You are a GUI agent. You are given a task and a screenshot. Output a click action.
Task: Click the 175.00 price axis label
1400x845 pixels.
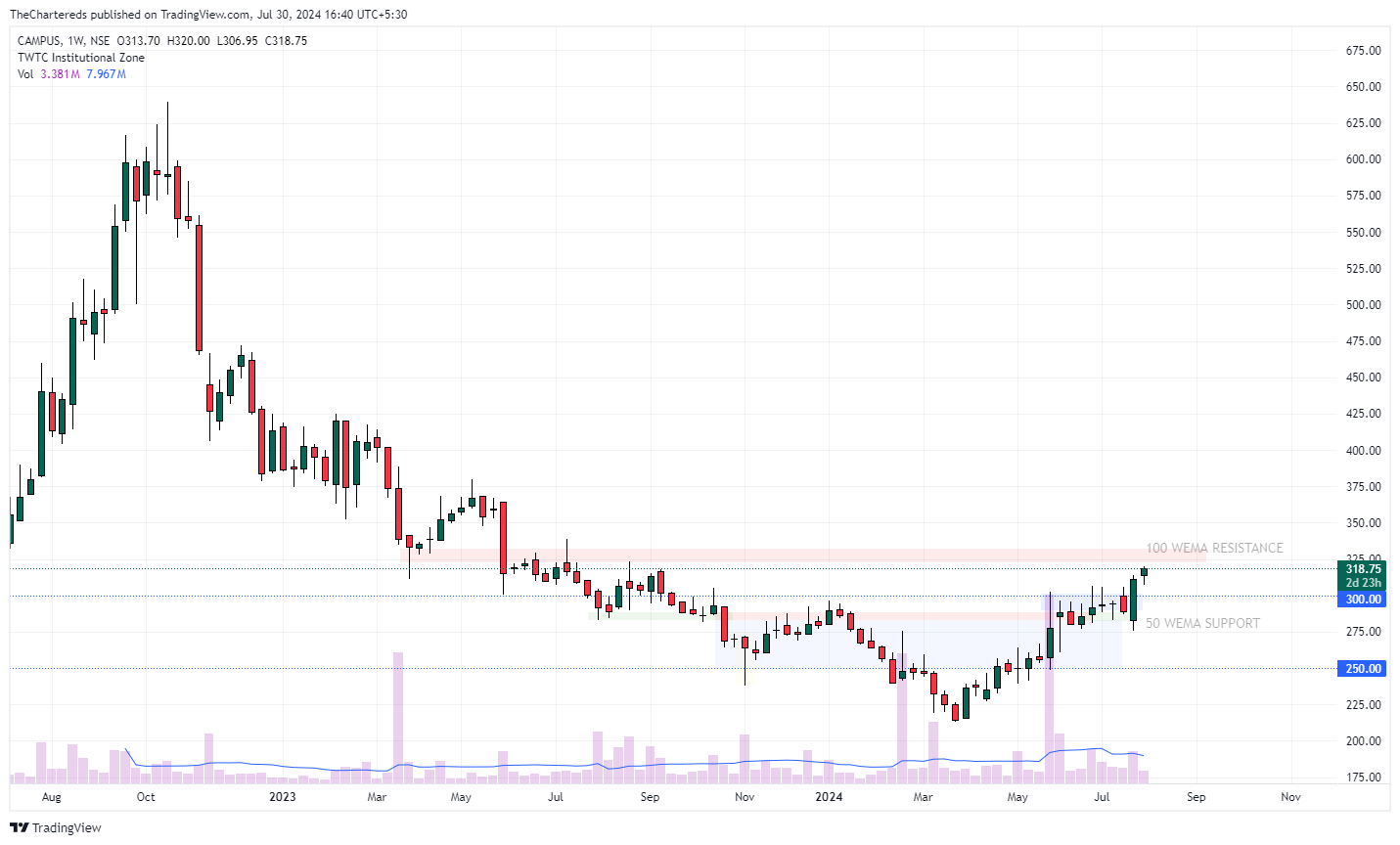pyautogui.click(x=1363, y=778)
